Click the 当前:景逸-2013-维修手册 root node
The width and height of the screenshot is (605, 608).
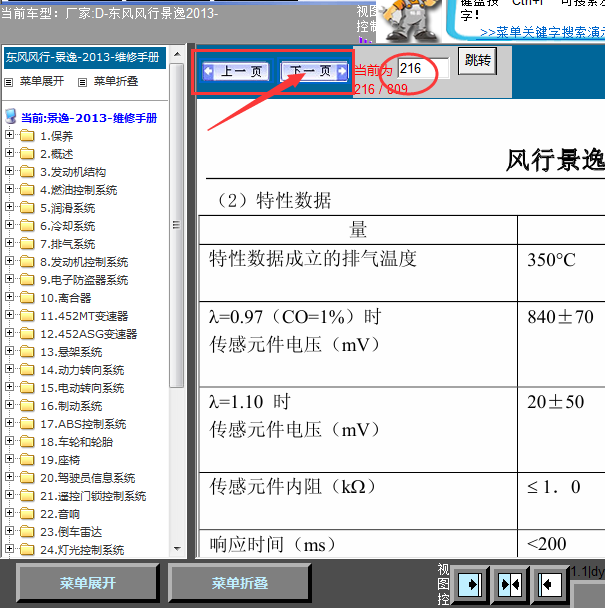(89, 118)
